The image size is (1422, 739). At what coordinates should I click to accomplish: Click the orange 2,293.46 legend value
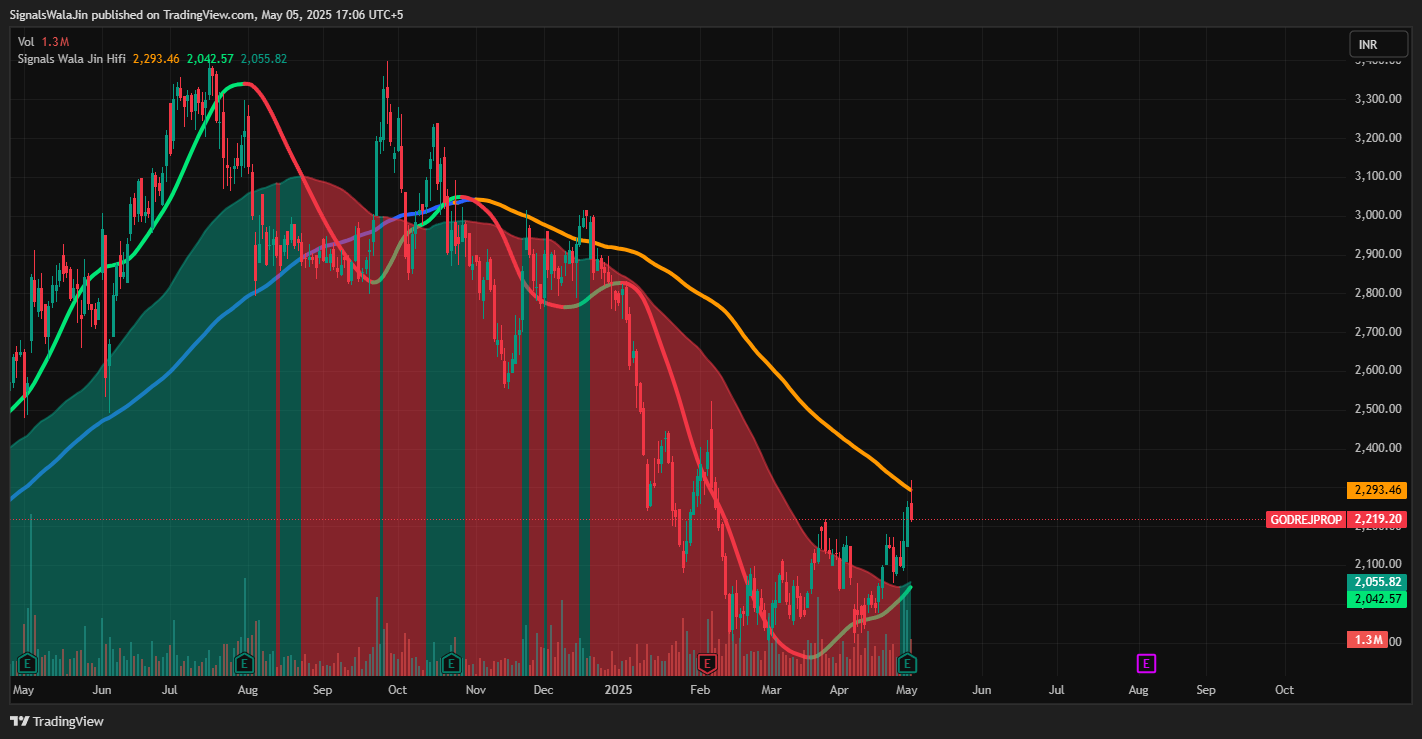[x=155, y=59]
